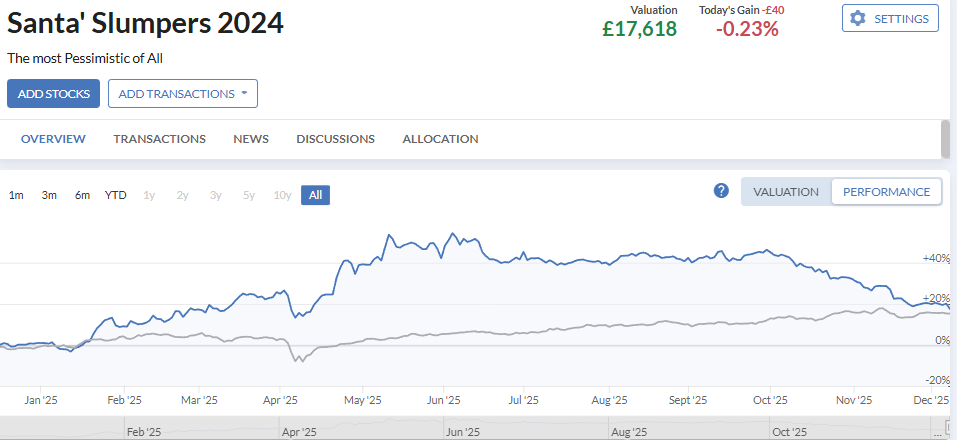Select the 3m time range

[49, 195]
